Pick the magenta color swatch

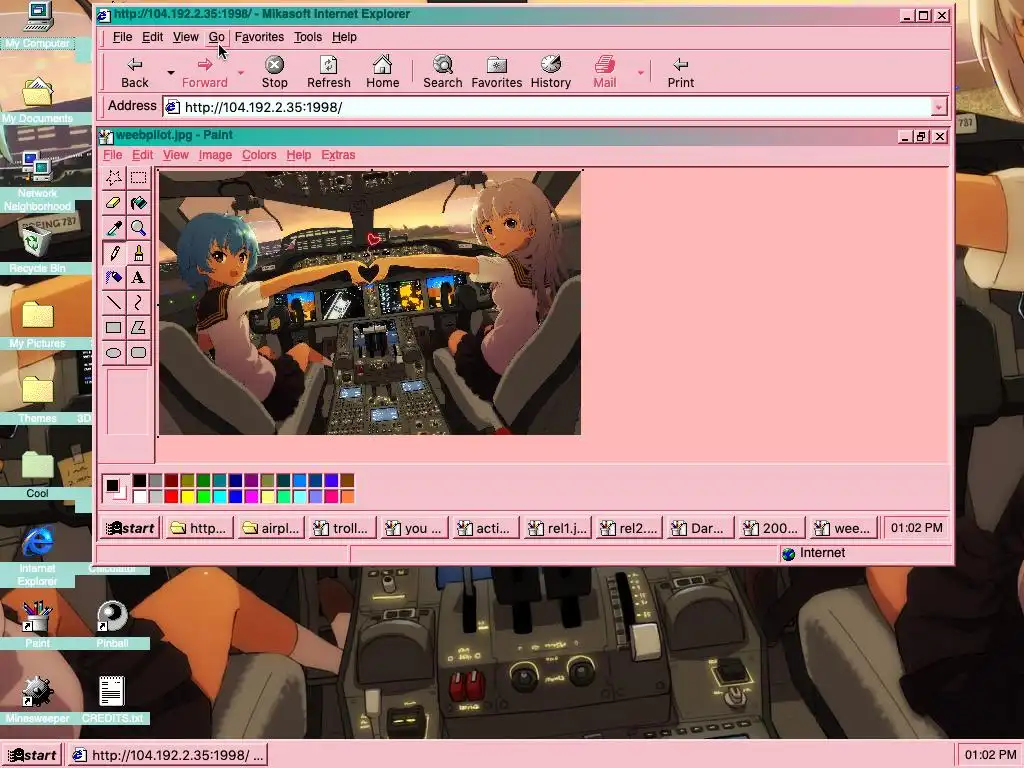point(251,496)
